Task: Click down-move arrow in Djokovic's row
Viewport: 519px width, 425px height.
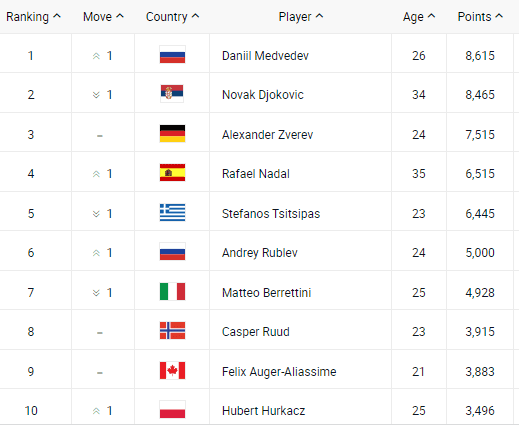Action: [96, 95]
